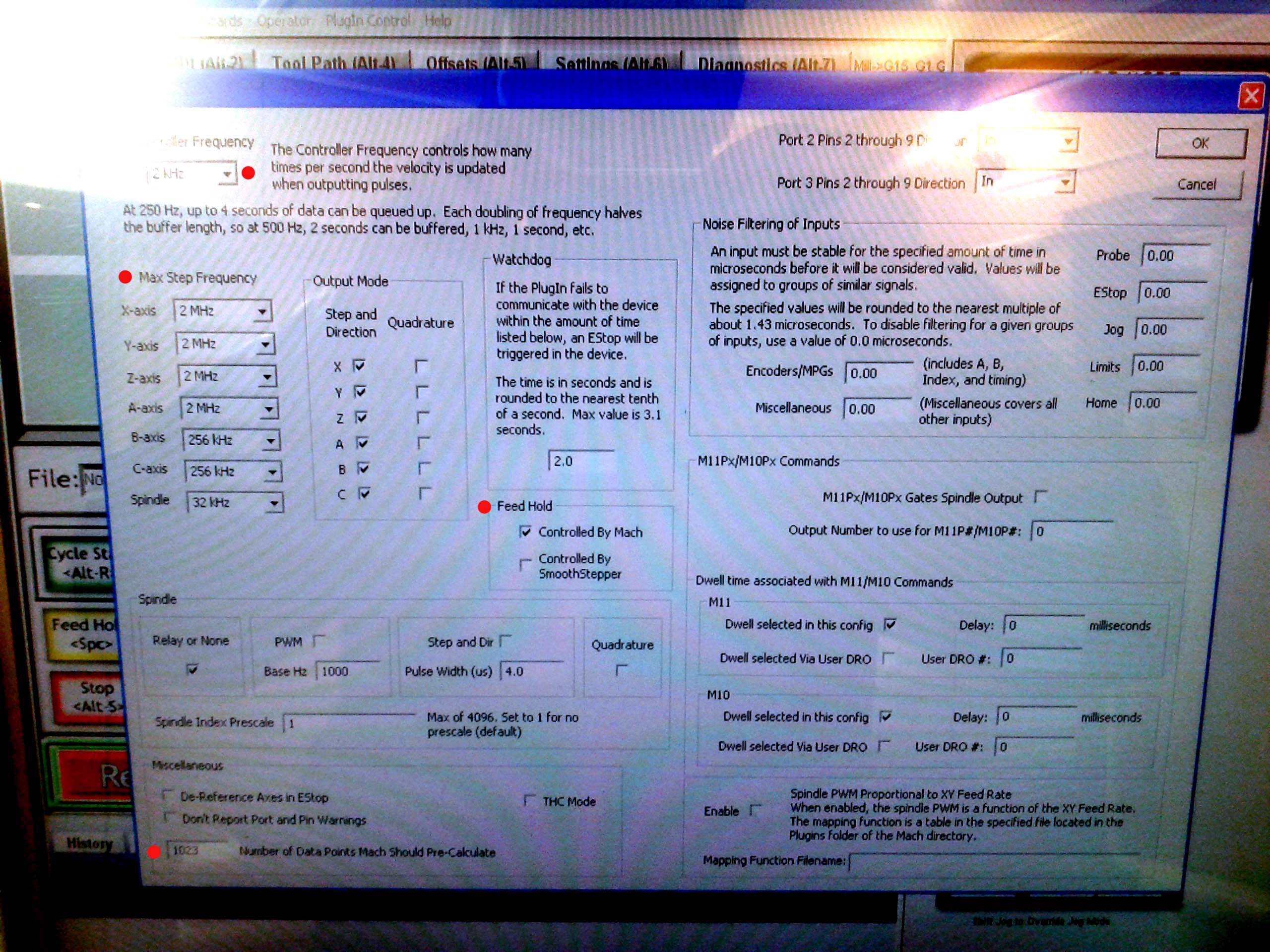This screenshot has height=952, width=1270.
Task: Click the Cancel button
Action: click(x=1197, y=184)
